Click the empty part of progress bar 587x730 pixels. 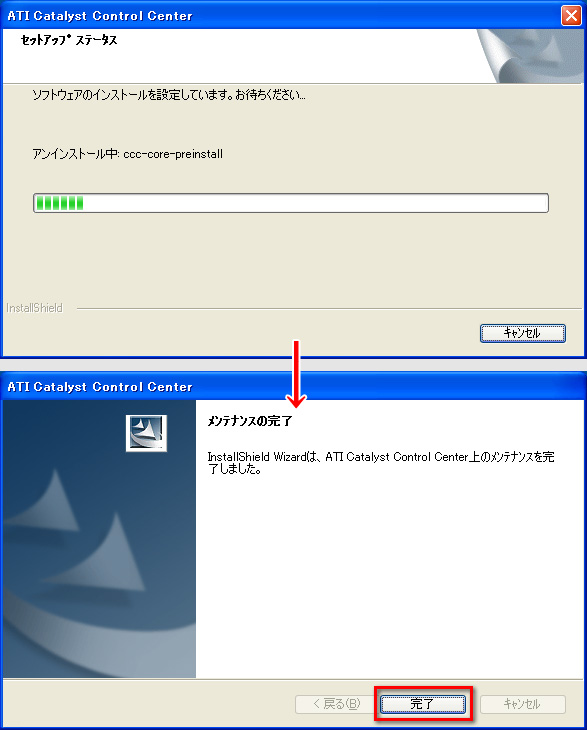(316, 203)
